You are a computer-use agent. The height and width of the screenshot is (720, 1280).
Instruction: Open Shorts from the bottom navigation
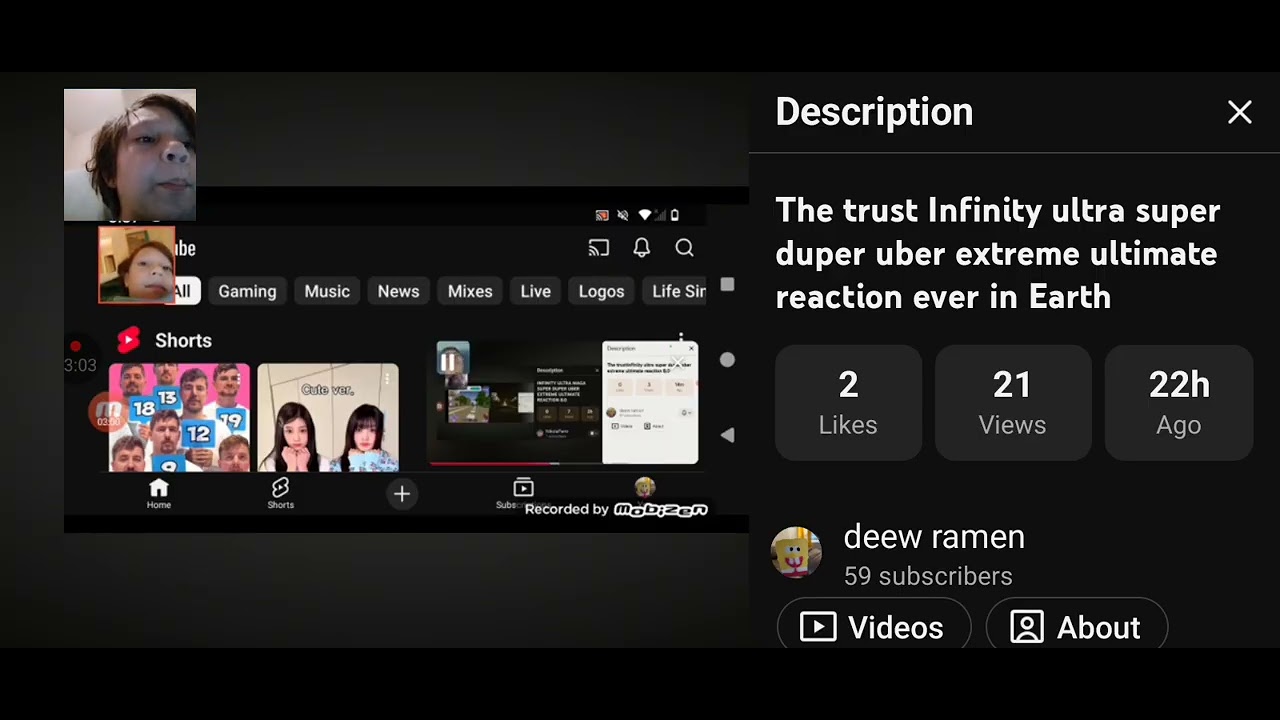280,494
